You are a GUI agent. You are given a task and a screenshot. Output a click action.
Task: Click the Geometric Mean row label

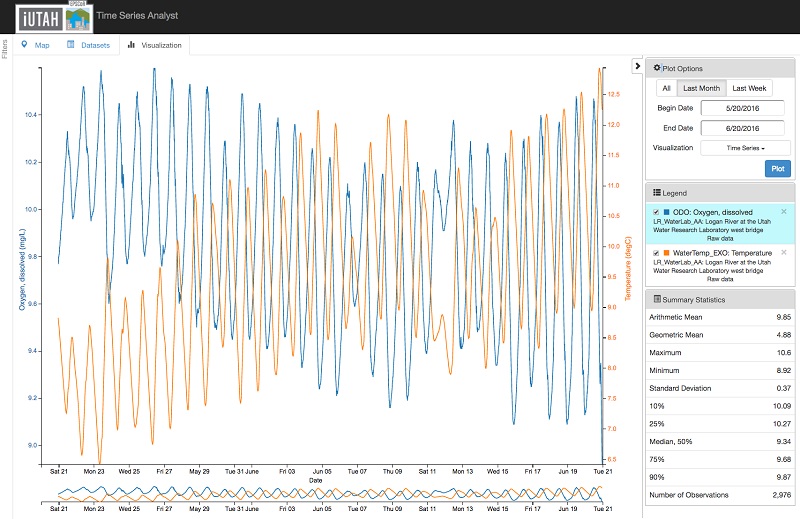coord(676,335)
